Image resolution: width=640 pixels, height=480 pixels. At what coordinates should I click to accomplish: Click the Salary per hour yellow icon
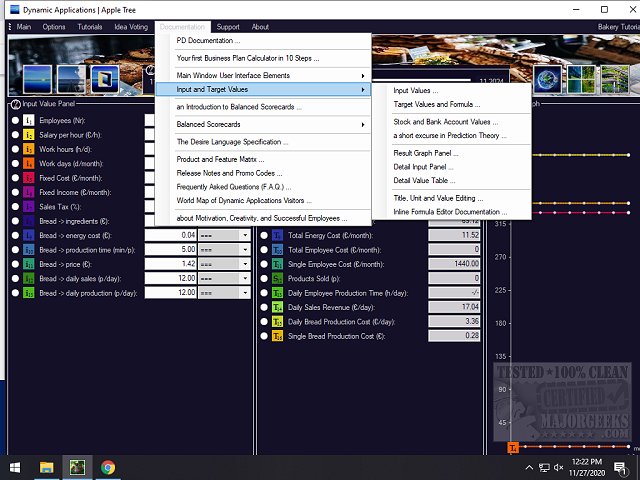(x=29, y=135)
